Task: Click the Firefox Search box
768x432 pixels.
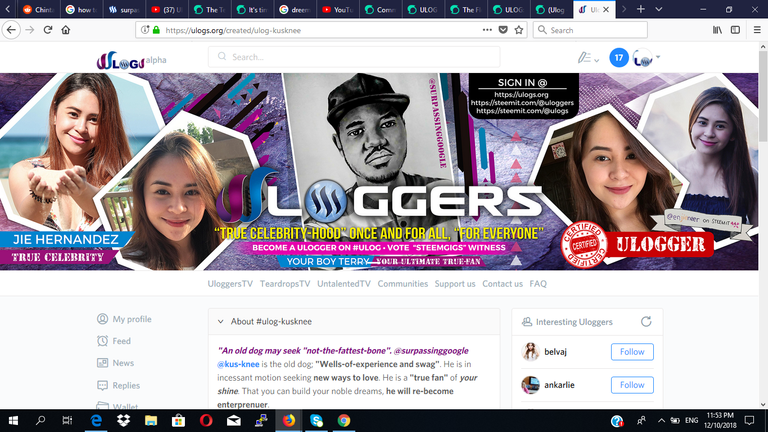Action: 590,30
